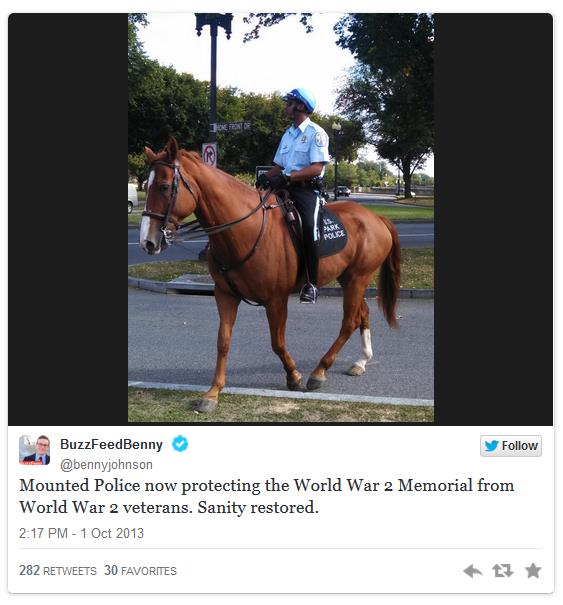This screenshot has width=563, height=605.
Task: Open the BuzzFeedBenny display name link
Action: [x=111, y=444]
